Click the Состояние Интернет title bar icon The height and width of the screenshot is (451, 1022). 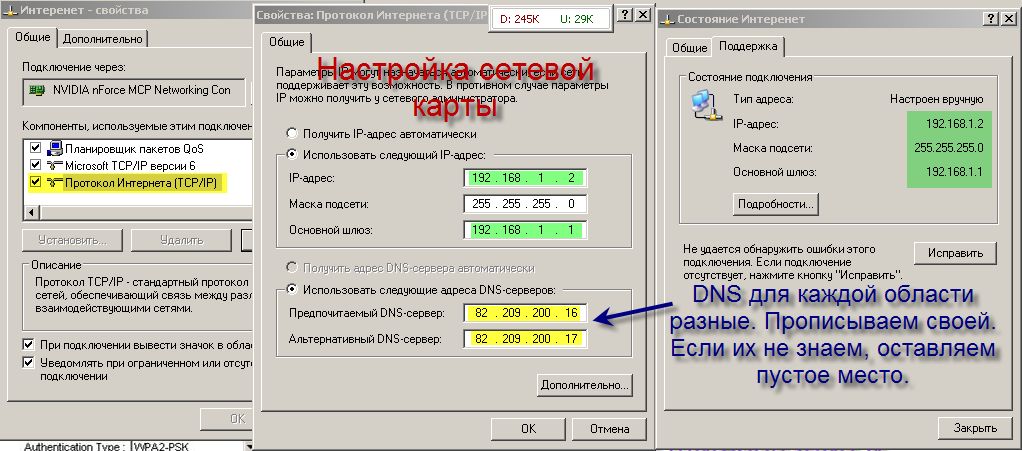[x=667, y=19]
